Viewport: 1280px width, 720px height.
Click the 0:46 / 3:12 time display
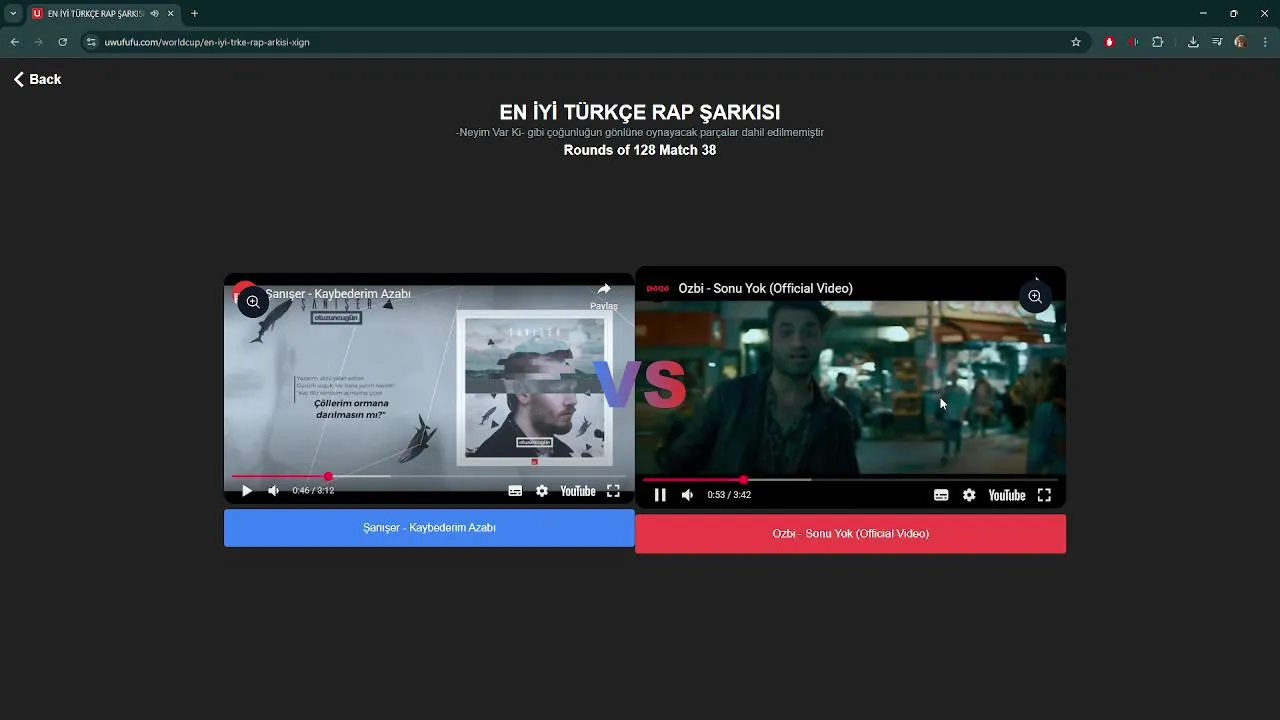pyautogui.click(x=313, y=491)
